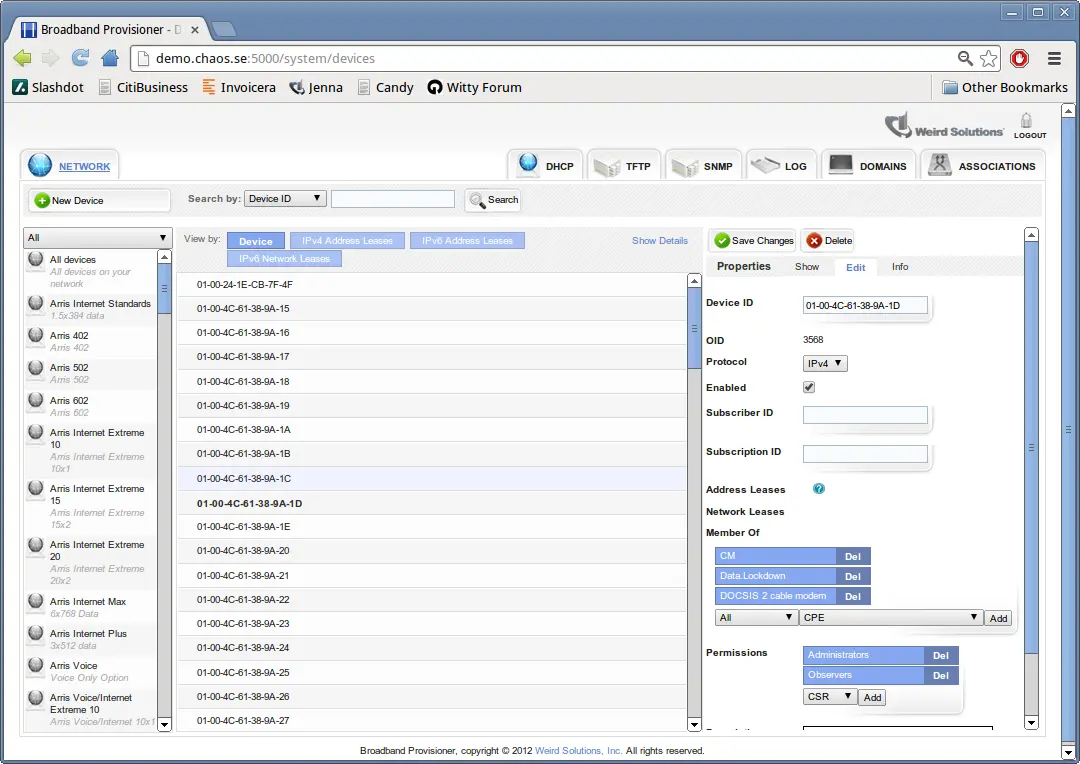Open the DOMAINS section icon

pyautogui.click(x=840, y=165)
